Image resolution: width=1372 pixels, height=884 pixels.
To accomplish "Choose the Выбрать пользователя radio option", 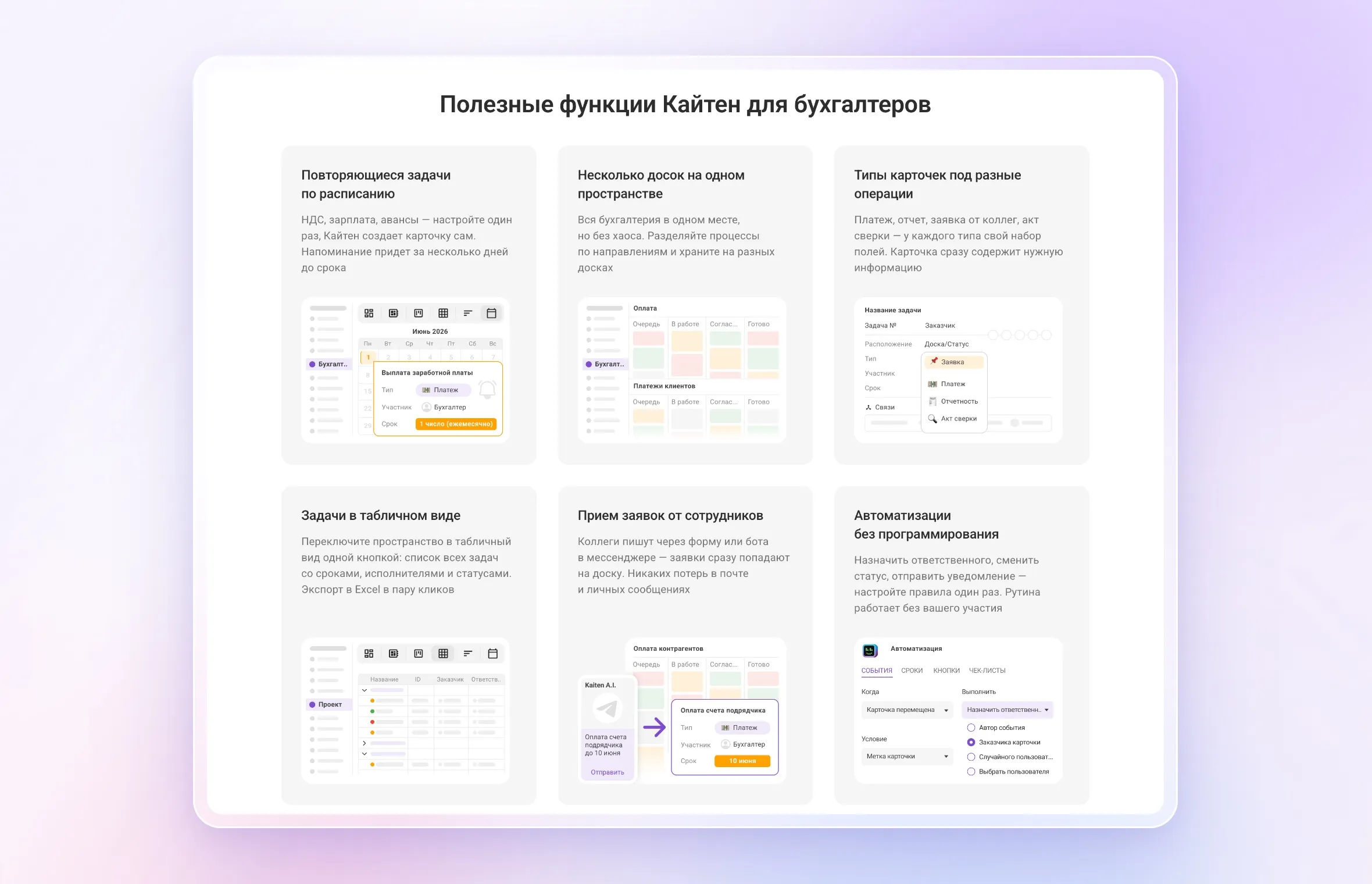I will tap(971, 772).
